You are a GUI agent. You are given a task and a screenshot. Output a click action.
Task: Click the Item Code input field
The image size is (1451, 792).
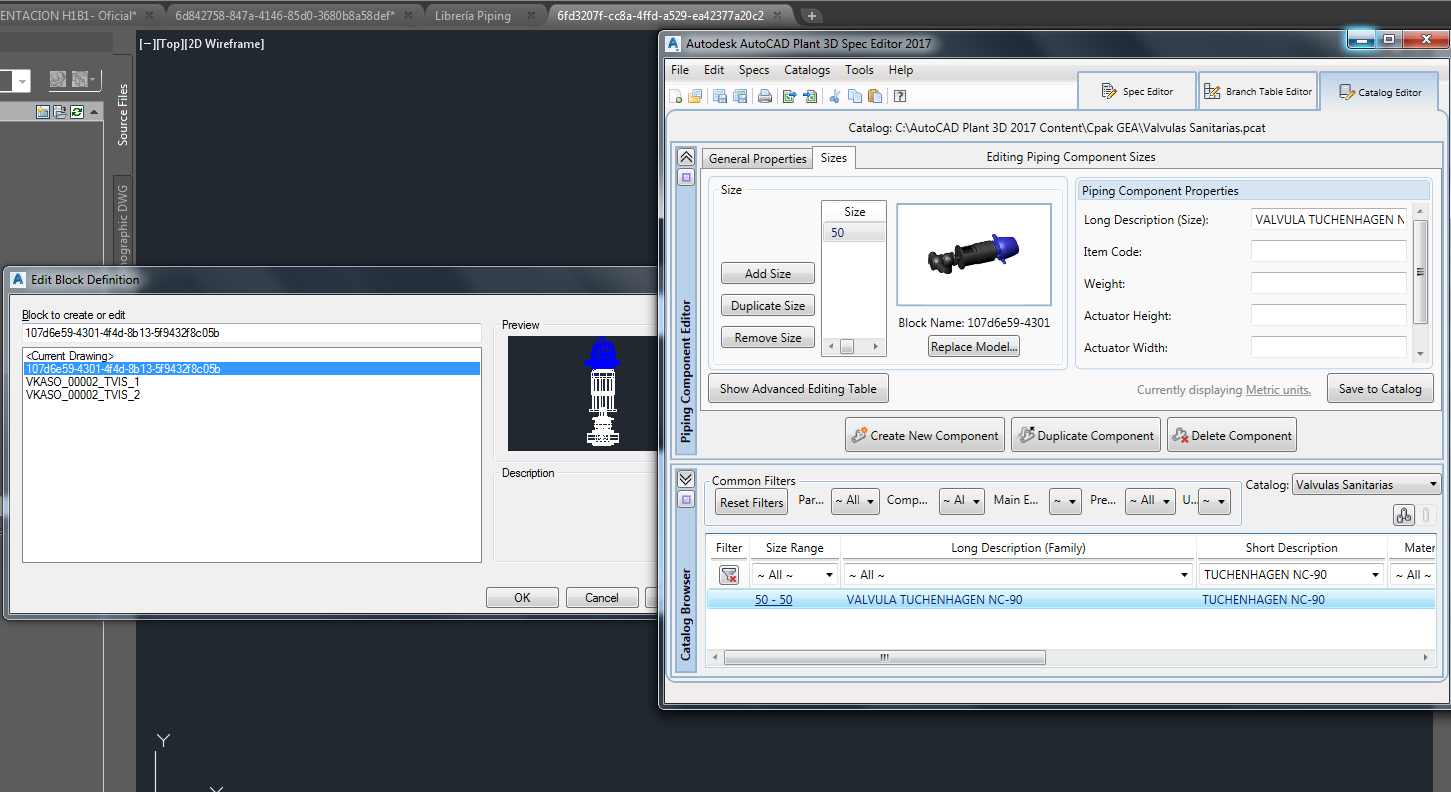(x=1328, y=252)
